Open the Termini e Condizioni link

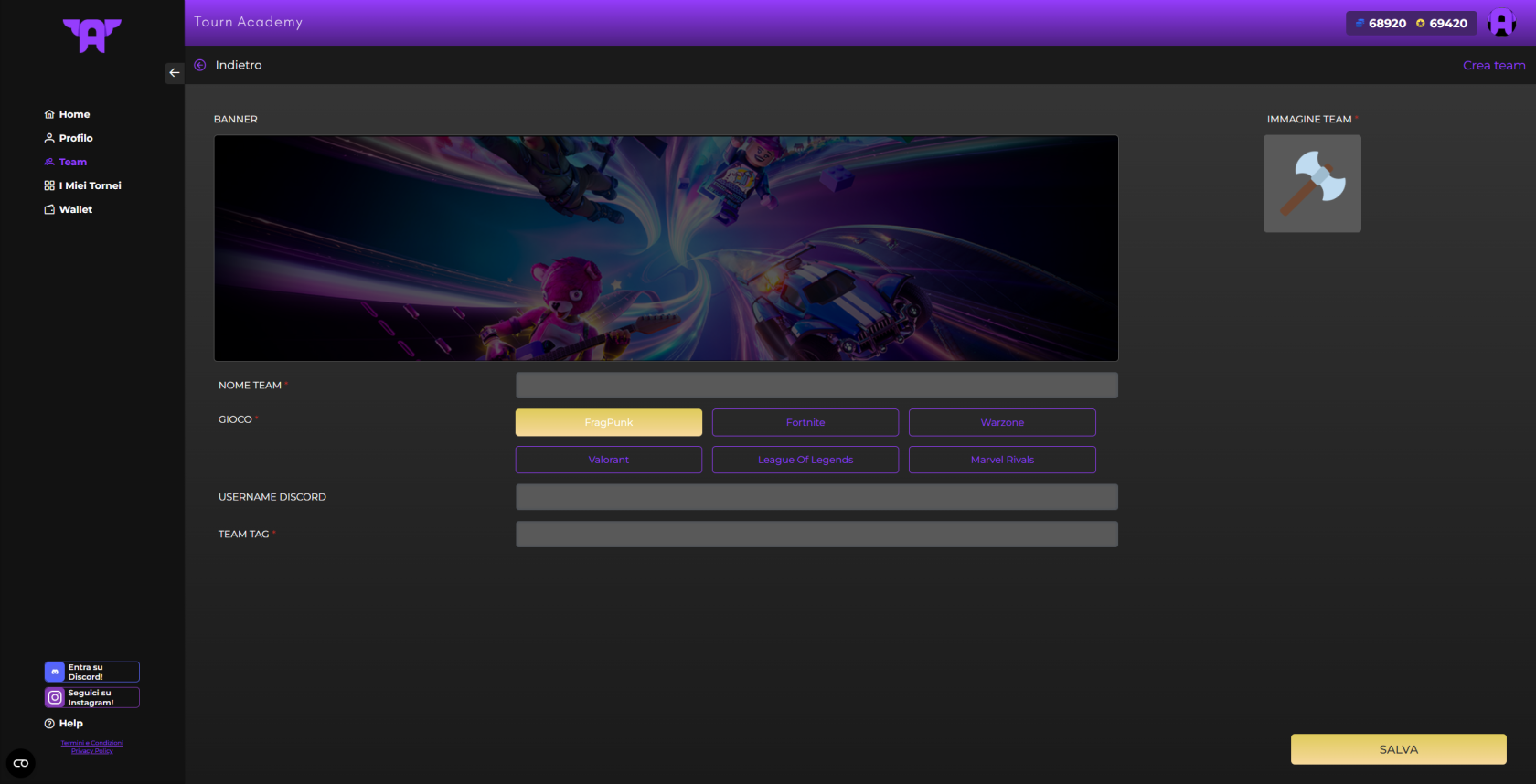[91, 743]
